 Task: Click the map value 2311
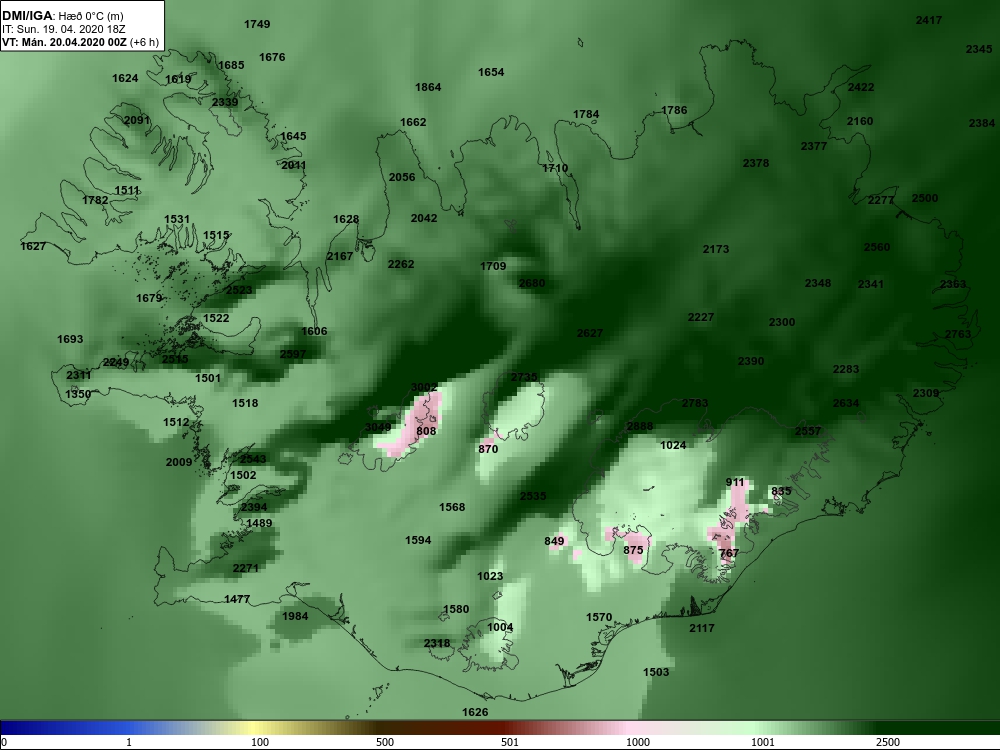tap(78, 375)
